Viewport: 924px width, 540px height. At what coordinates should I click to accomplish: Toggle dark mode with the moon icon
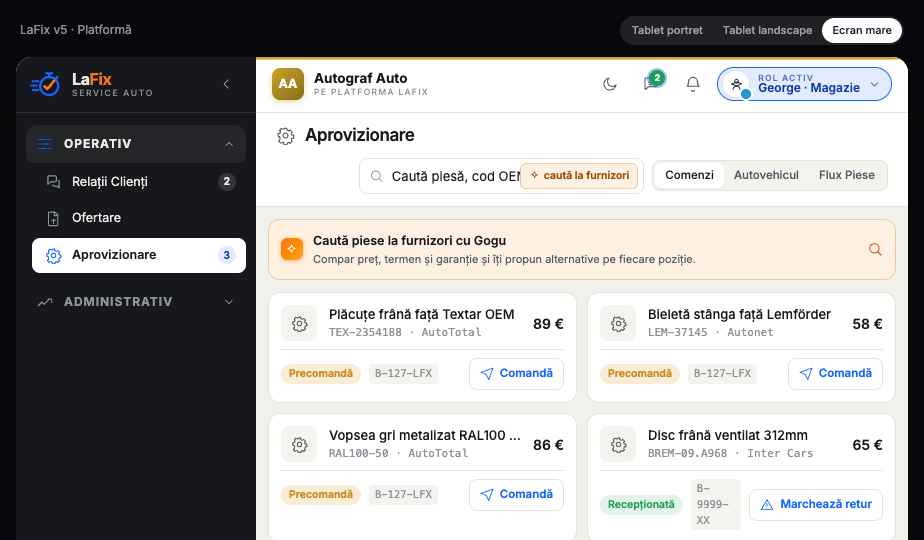click(x=609, y=84)
